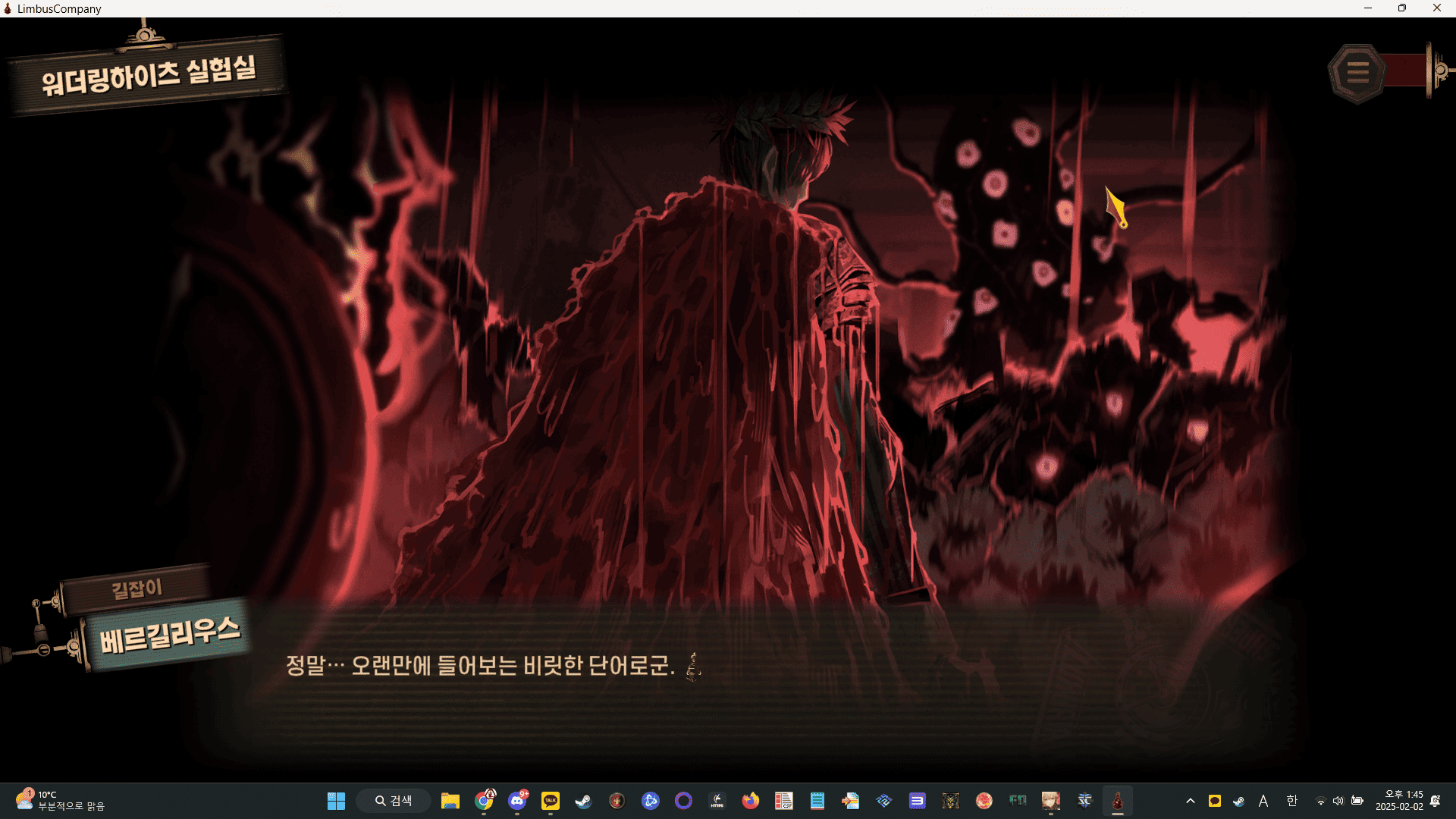Click the 검색 taskbar search box
The height and width of the screenshot is (819, 1456).
click(394, 801)
